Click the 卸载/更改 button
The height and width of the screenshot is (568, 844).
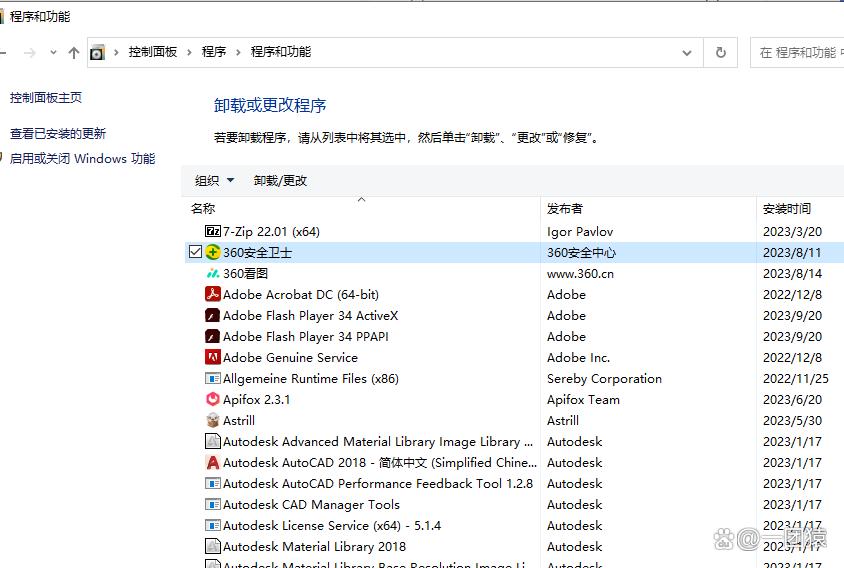[280, 180]
